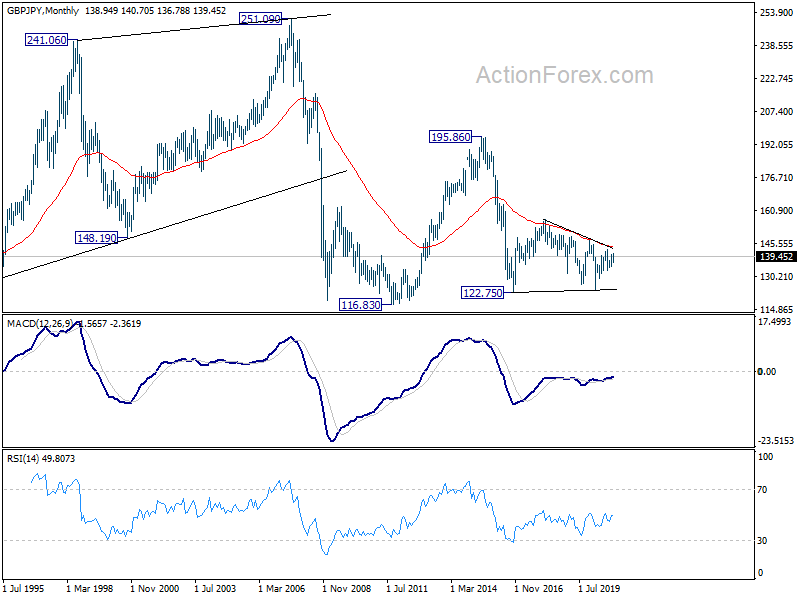Image resolution: width=800 pixels, height=600 pixels.
Task: Click the 130.210 price axis value
Action: click(x=776, y=277)
